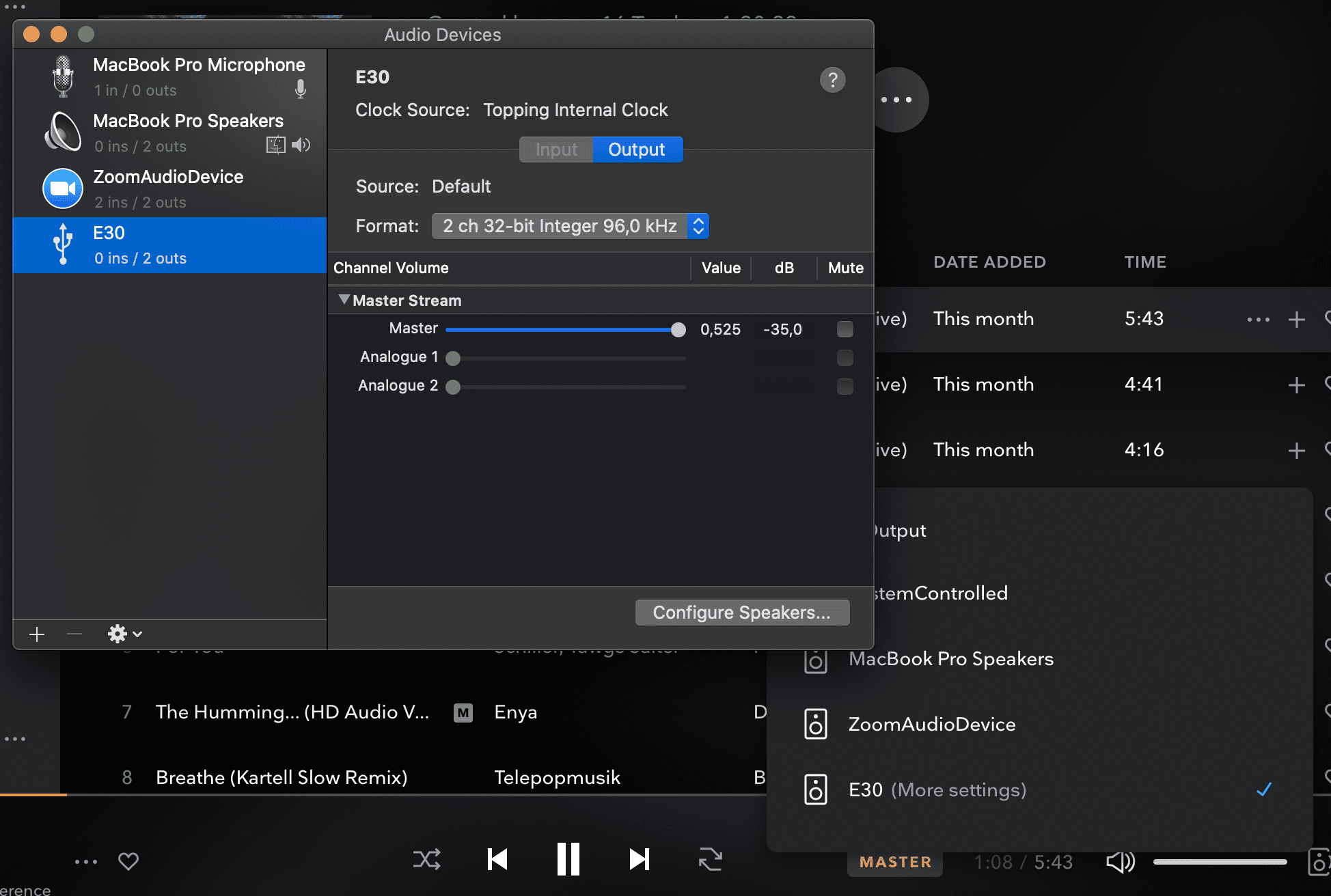1331x896 pixels.
Task: Click the MASTER quality badge
Action: point(895,863)
